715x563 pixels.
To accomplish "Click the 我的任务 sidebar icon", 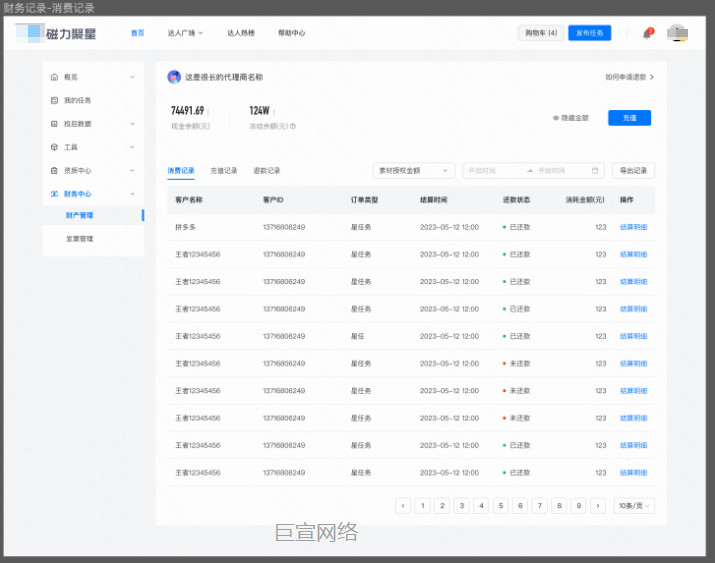I will click(x=54, y=100).
